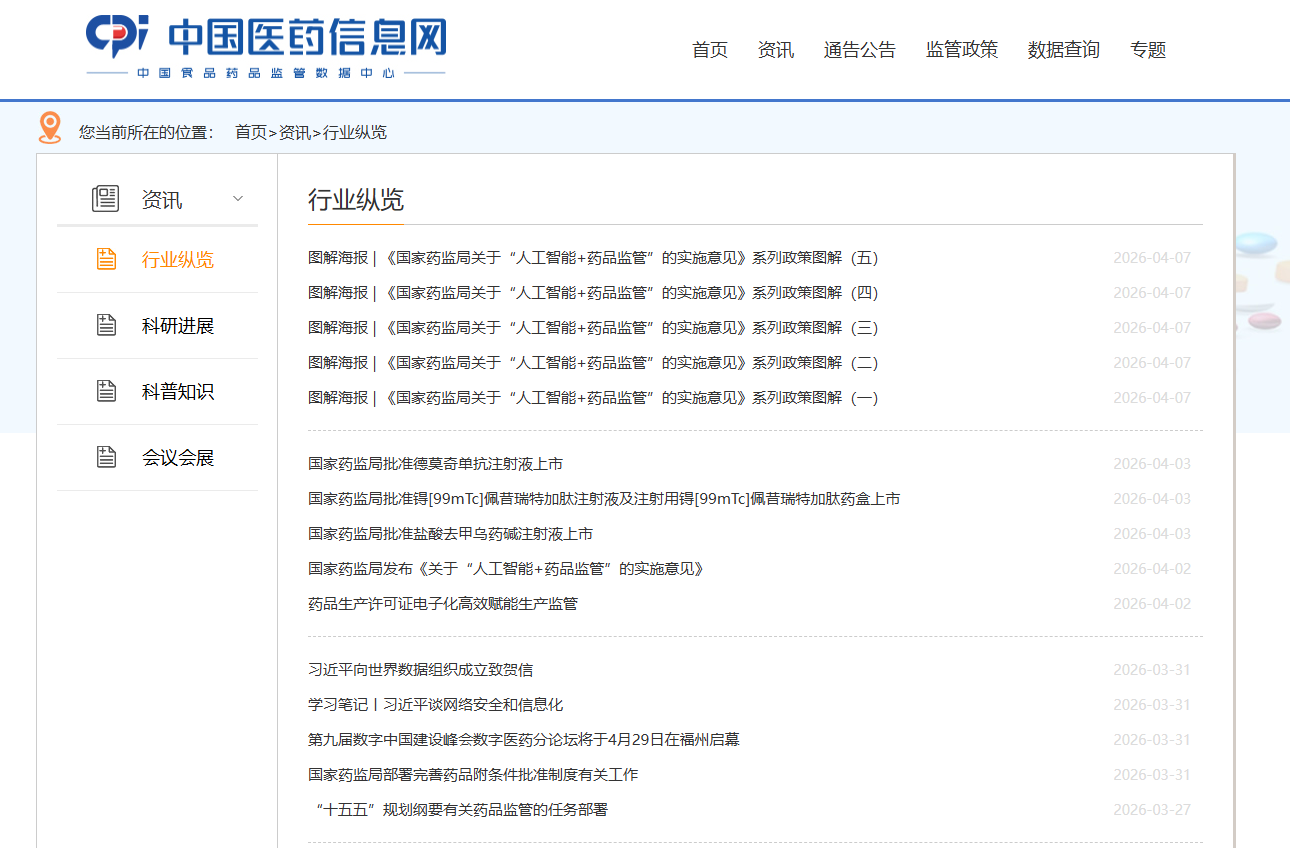Open article 药品生产许可证电子化高效赋能生产监管
Screen dimensions: 1290x848
pyautogui.click(x=442, y=604)
